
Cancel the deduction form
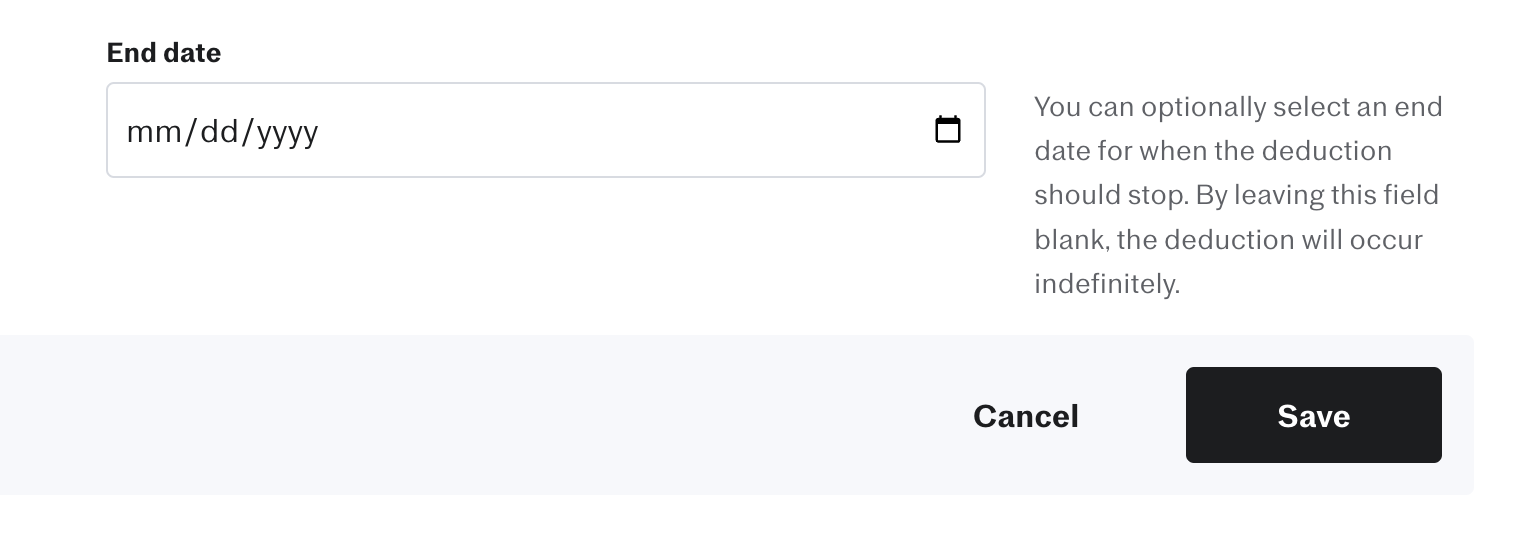coord(1025,415)
